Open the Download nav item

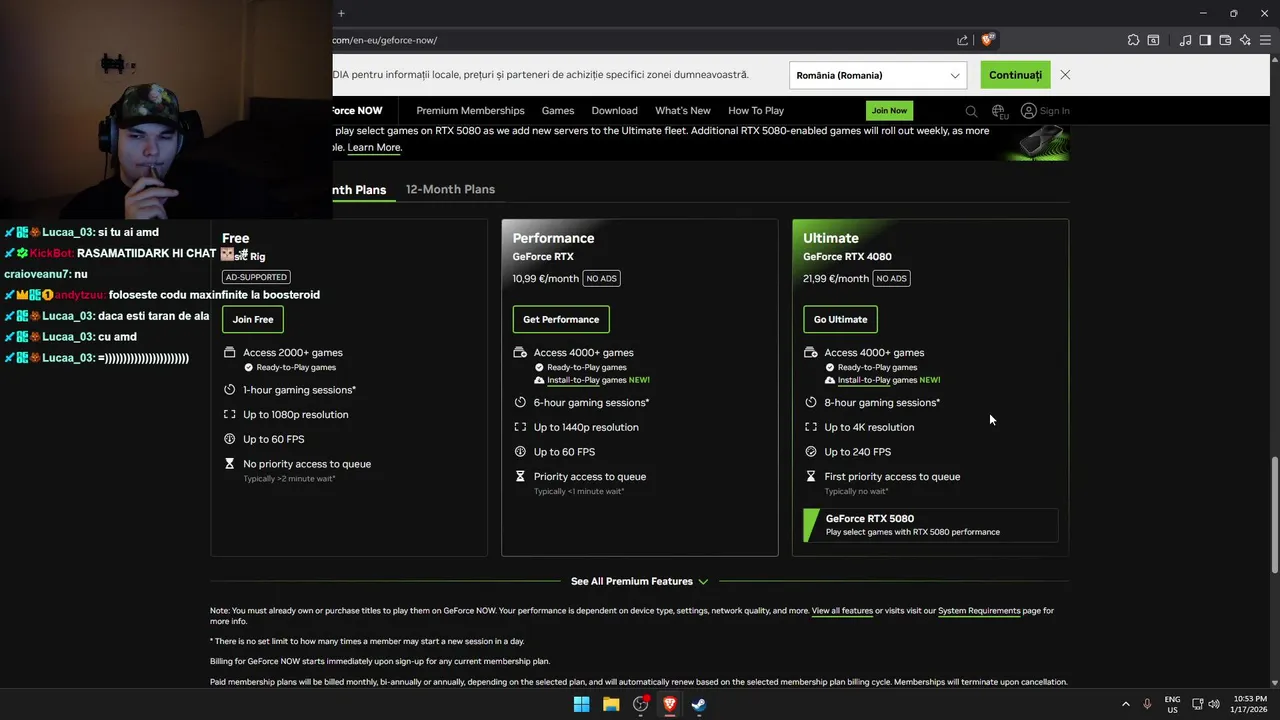click(x=614, y=111)
